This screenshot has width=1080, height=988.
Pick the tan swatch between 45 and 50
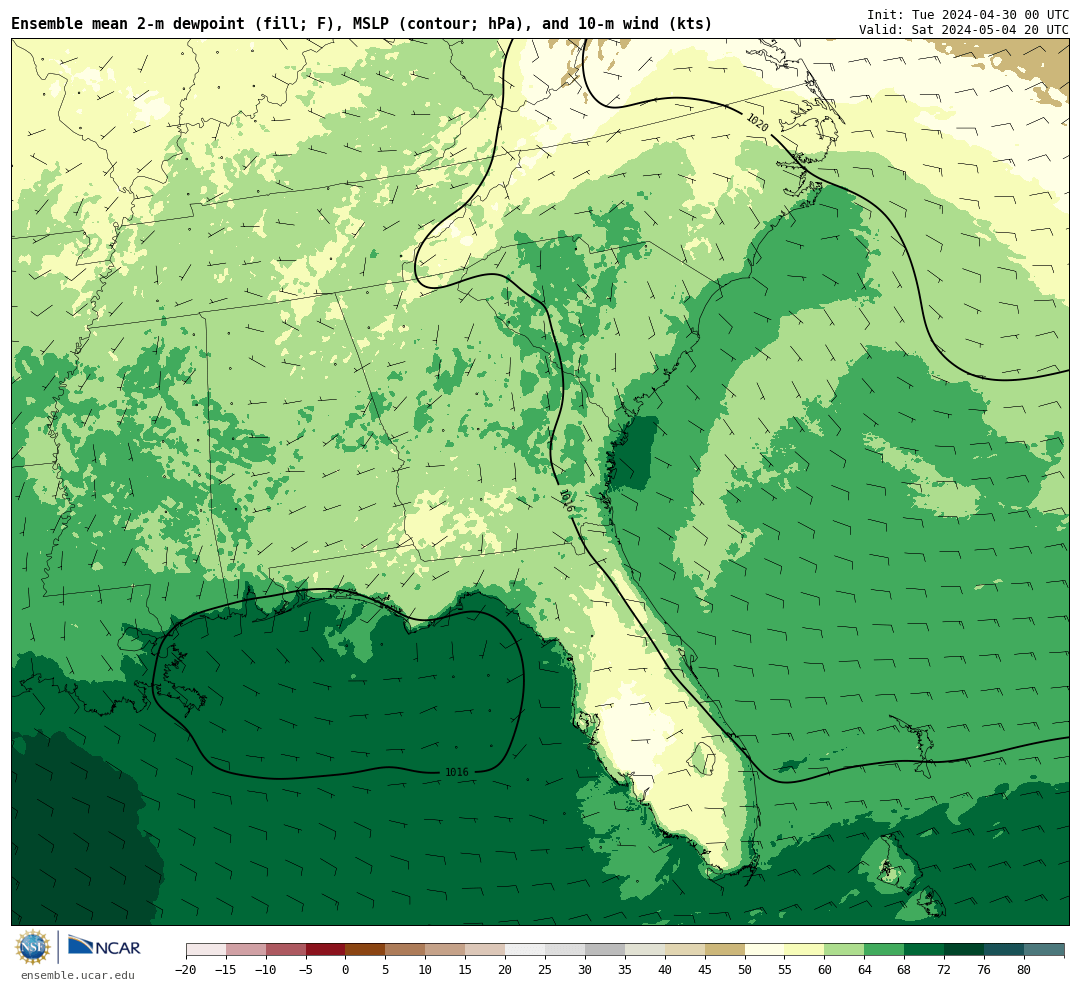(725, 950)
